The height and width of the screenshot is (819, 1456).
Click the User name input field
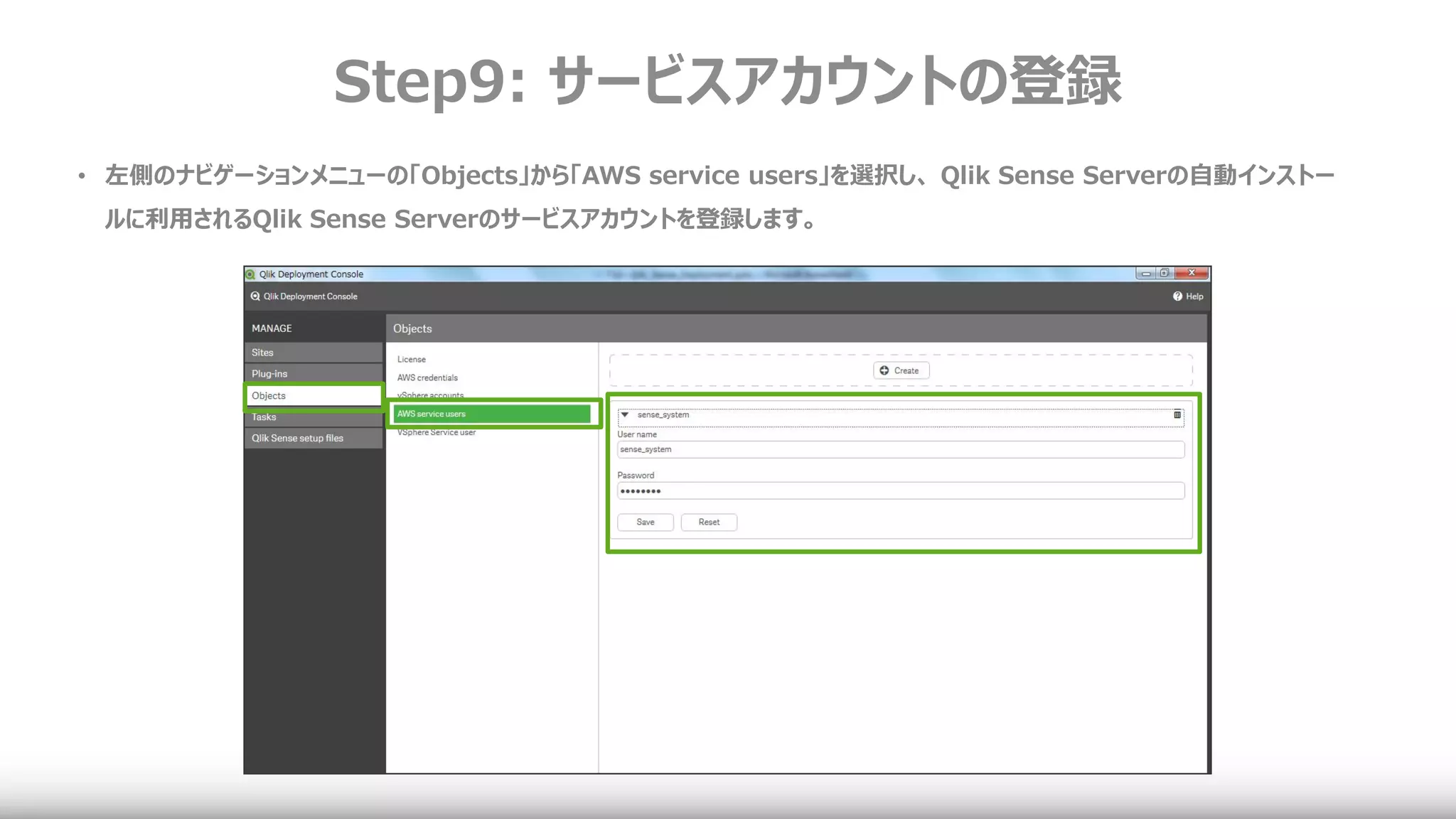[901, 449]
